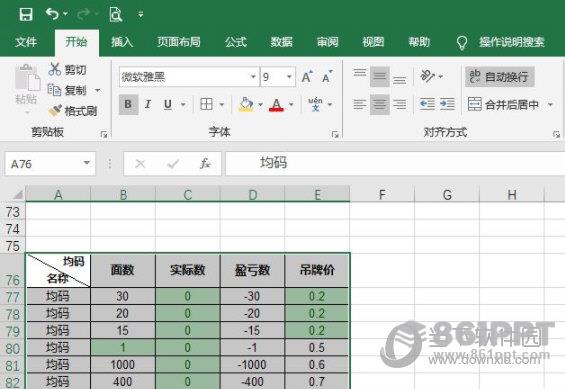Select the Format Painter brush

tap(55, 111)
